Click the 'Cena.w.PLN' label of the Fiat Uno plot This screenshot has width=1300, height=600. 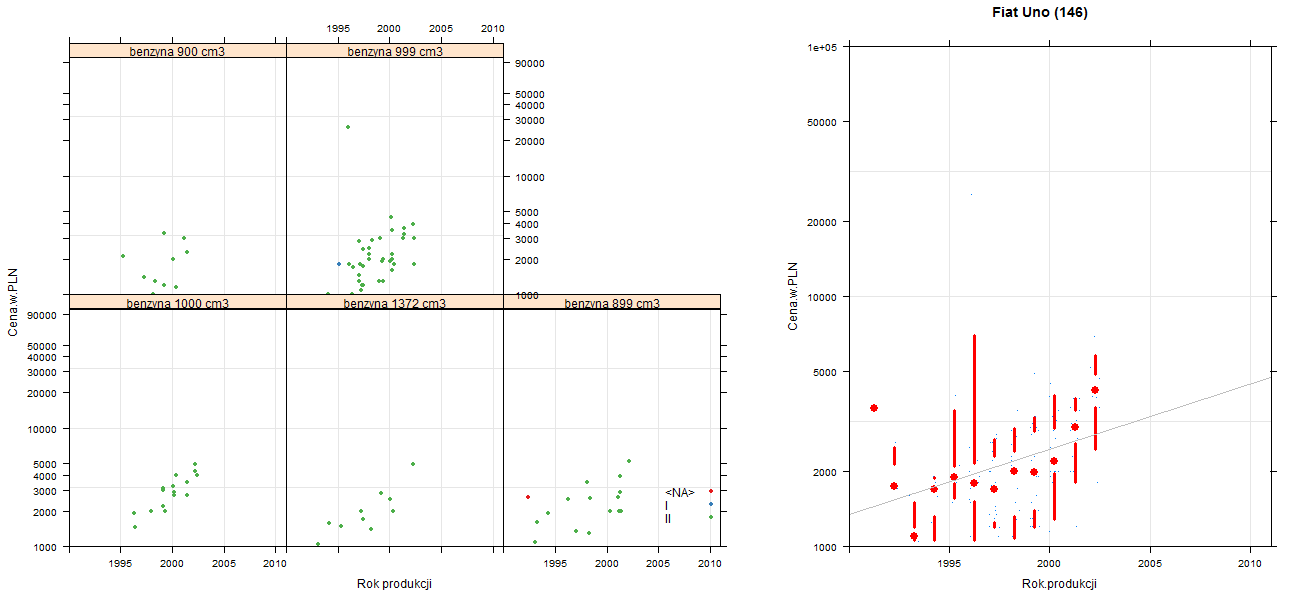793,296
